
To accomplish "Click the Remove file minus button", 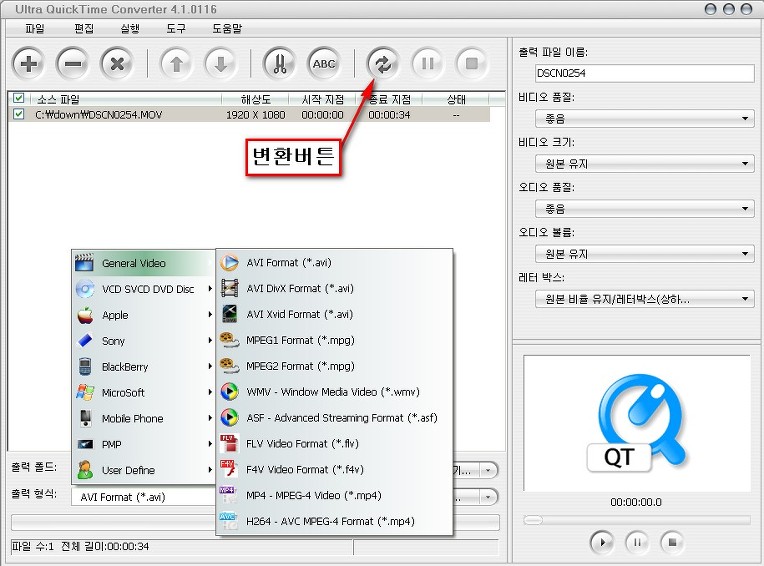I will tap(73, 63).
